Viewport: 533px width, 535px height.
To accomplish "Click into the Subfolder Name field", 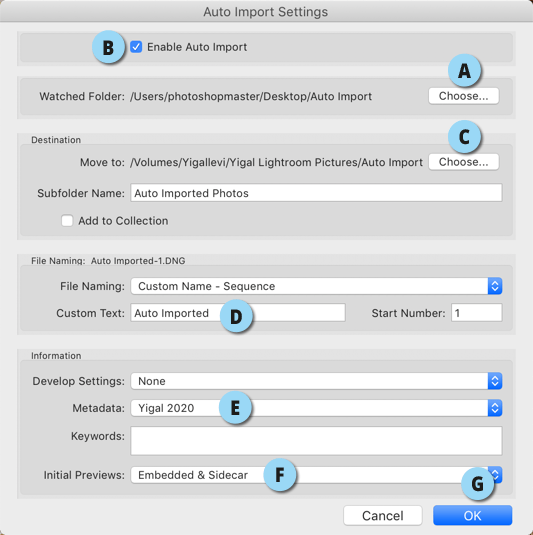I will [316, 193].
